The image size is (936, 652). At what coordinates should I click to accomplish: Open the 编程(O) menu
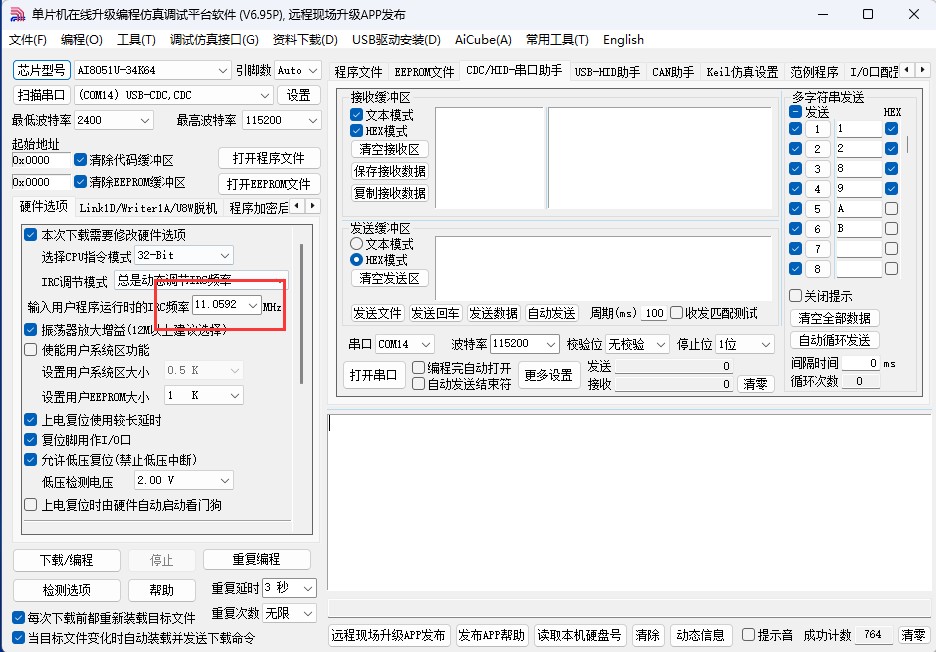[x=82, y=39]
